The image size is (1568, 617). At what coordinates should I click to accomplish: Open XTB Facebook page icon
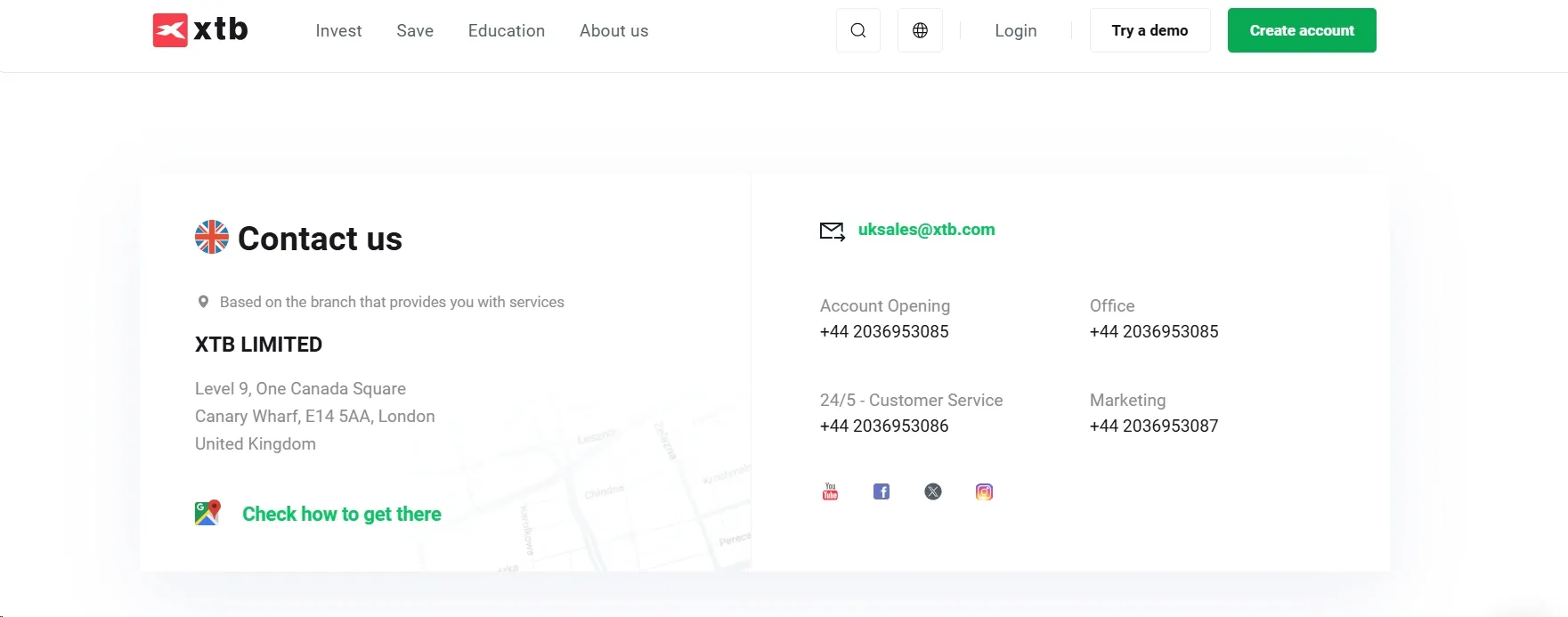pos(881,491)
